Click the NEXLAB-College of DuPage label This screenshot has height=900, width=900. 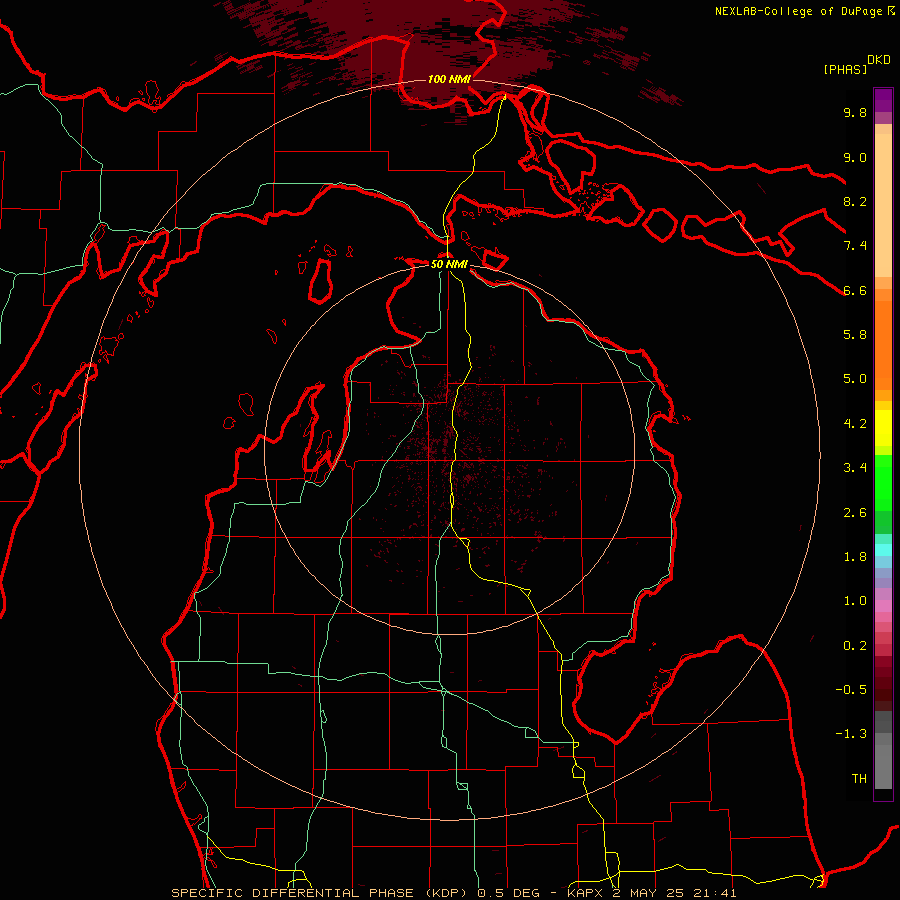pyautogui.click(x=798, y=11)
